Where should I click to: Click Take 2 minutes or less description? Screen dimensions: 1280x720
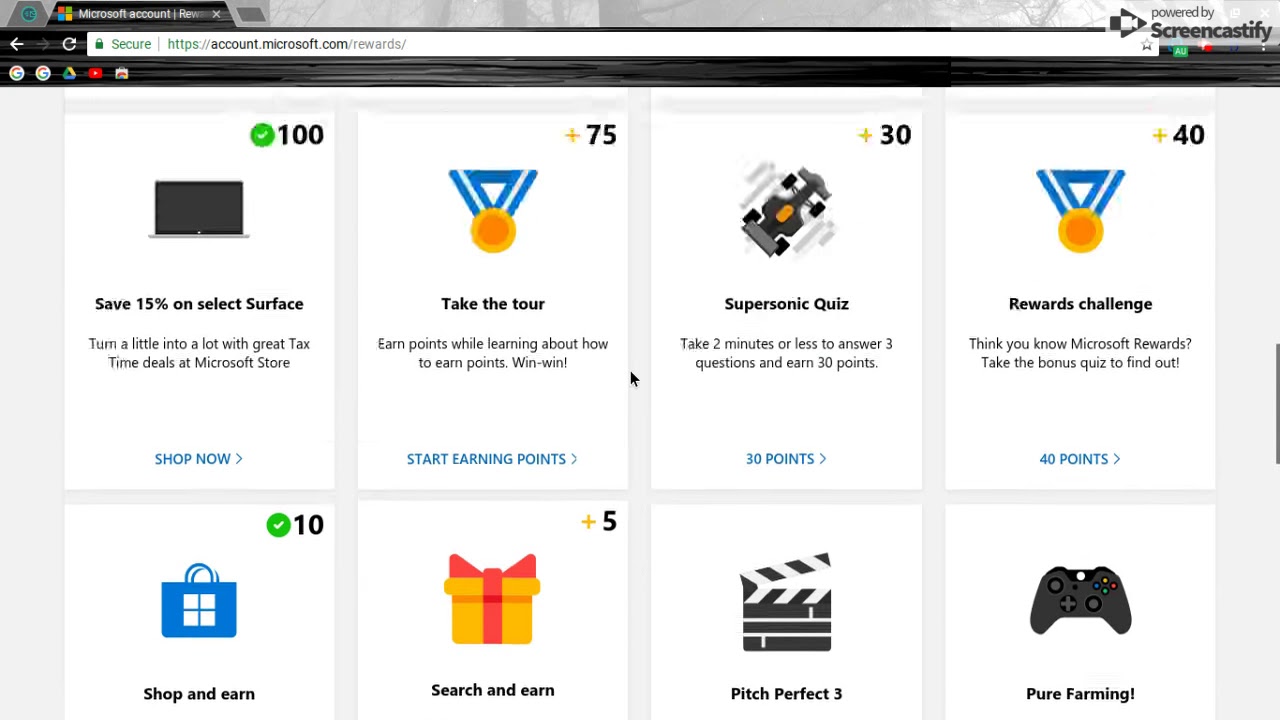[787, 353]
